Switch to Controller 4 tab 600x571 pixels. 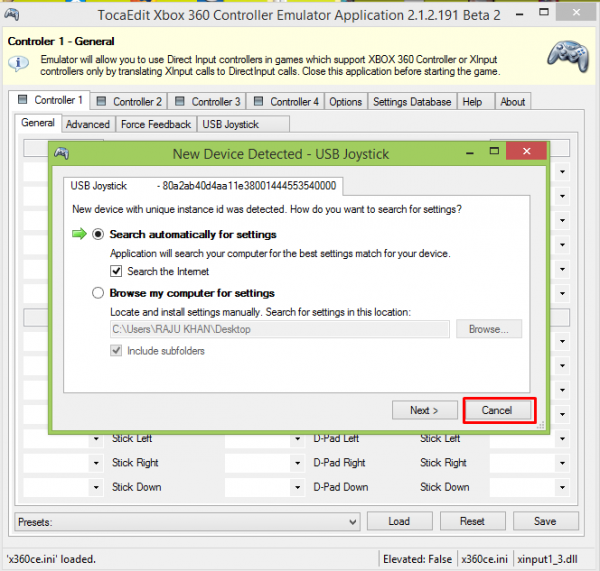tap(286, 102)
